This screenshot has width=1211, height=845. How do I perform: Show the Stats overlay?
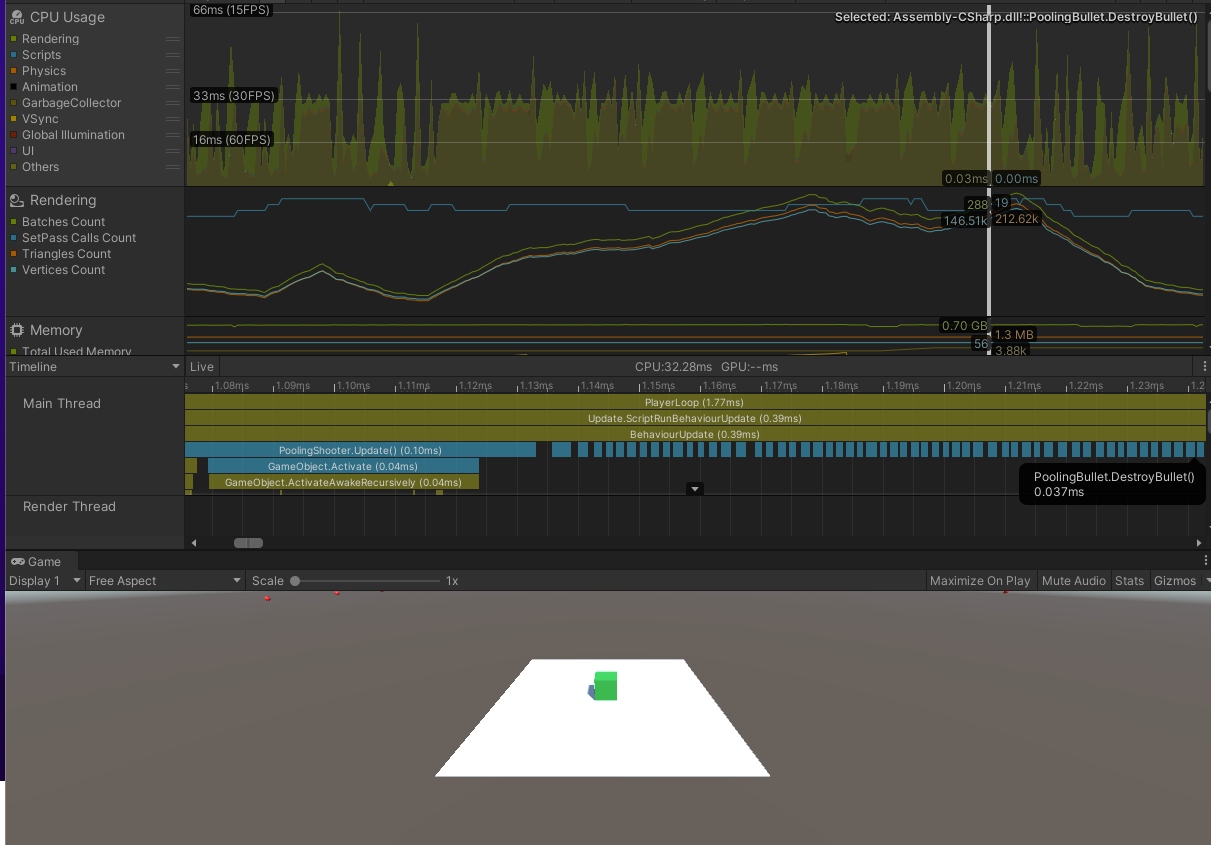(x=1129, y=581)
